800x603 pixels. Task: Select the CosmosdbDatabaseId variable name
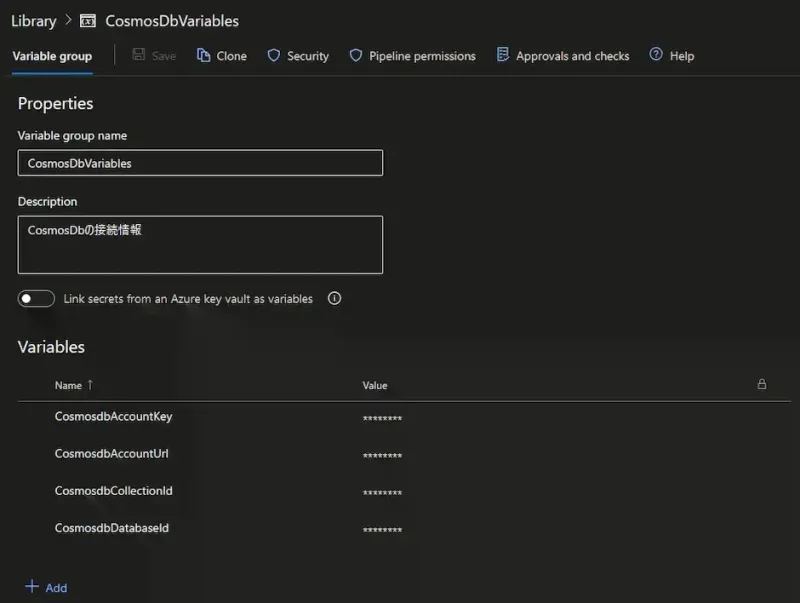click(x=111, y=529)
